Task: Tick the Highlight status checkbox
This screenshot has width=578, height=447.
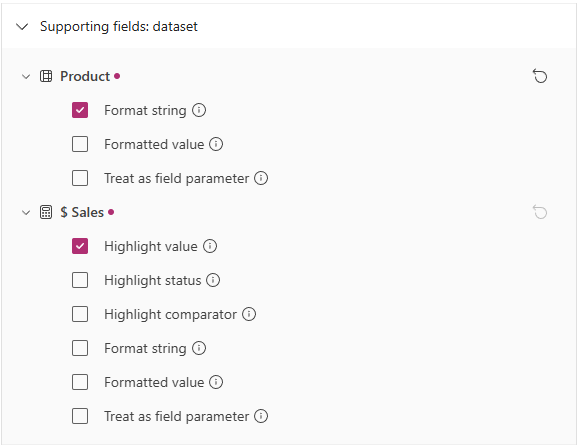Action: pyautogui.click(x=80, y=280)
